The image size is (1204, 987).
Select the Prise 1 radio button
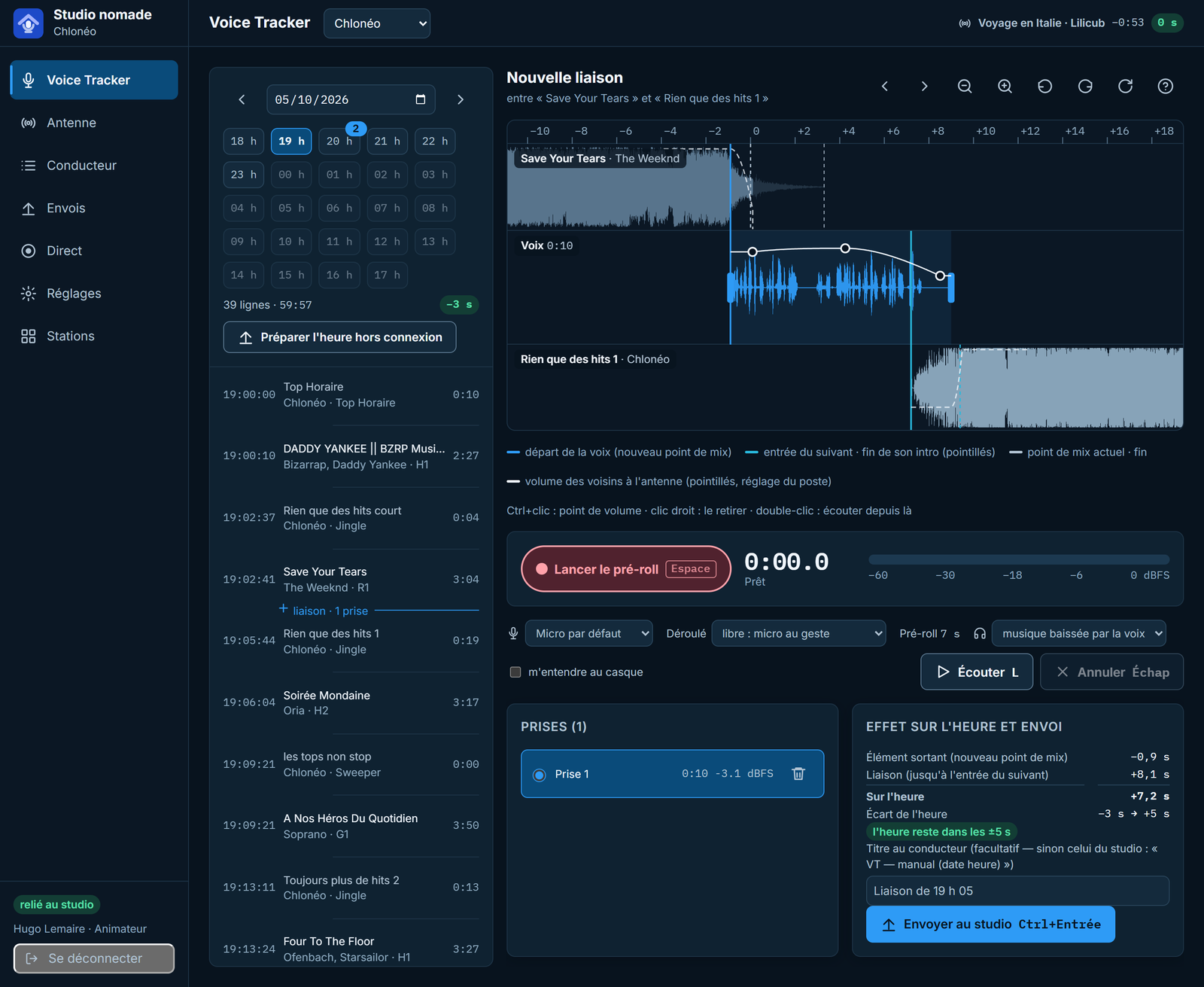[539, 775]
